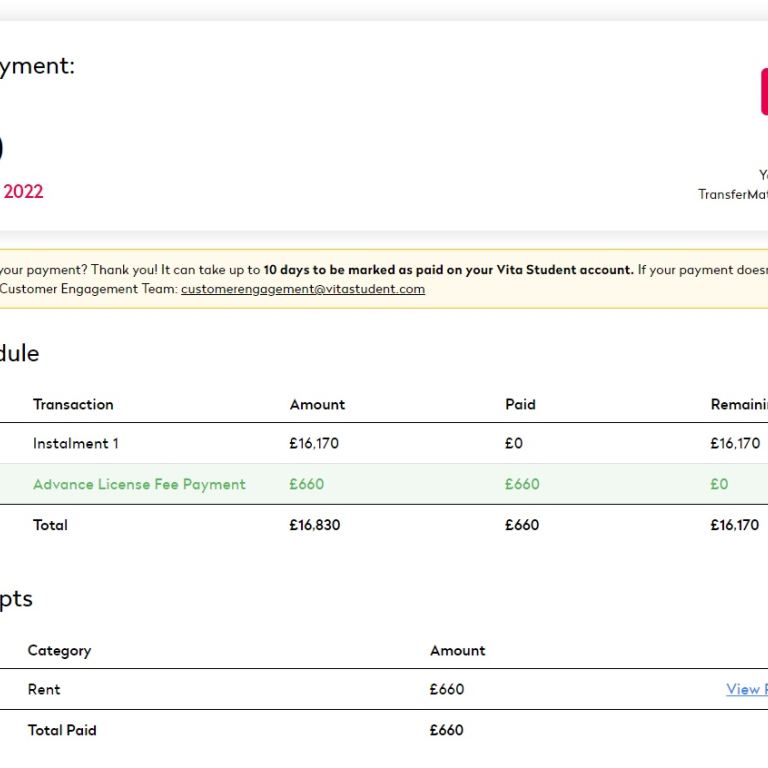Select Total Paid amount £660

pyautogui.click(x=447, y=730)
